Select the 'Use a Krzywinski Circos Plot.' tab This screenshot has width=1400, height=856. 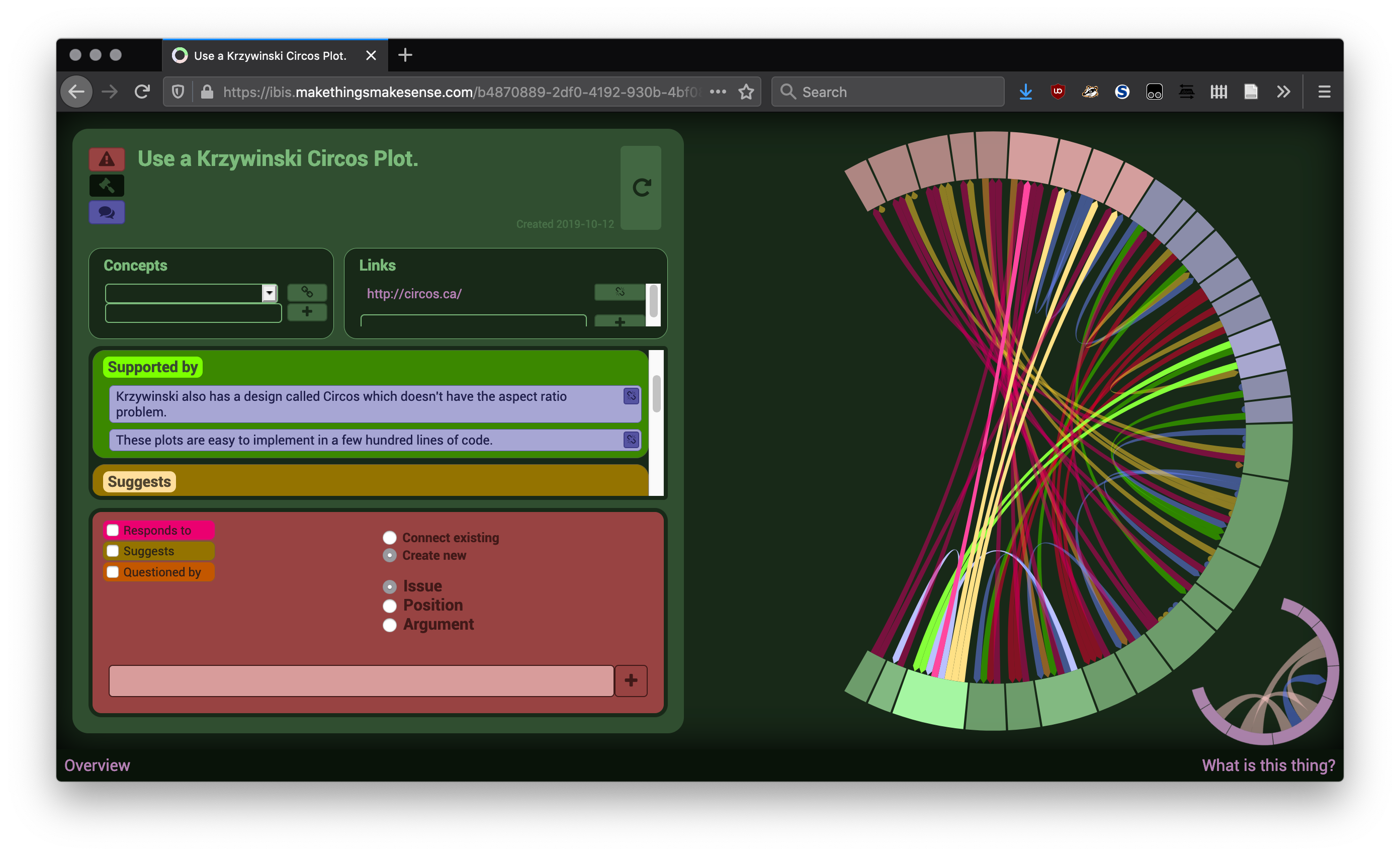tap(275, 55)
